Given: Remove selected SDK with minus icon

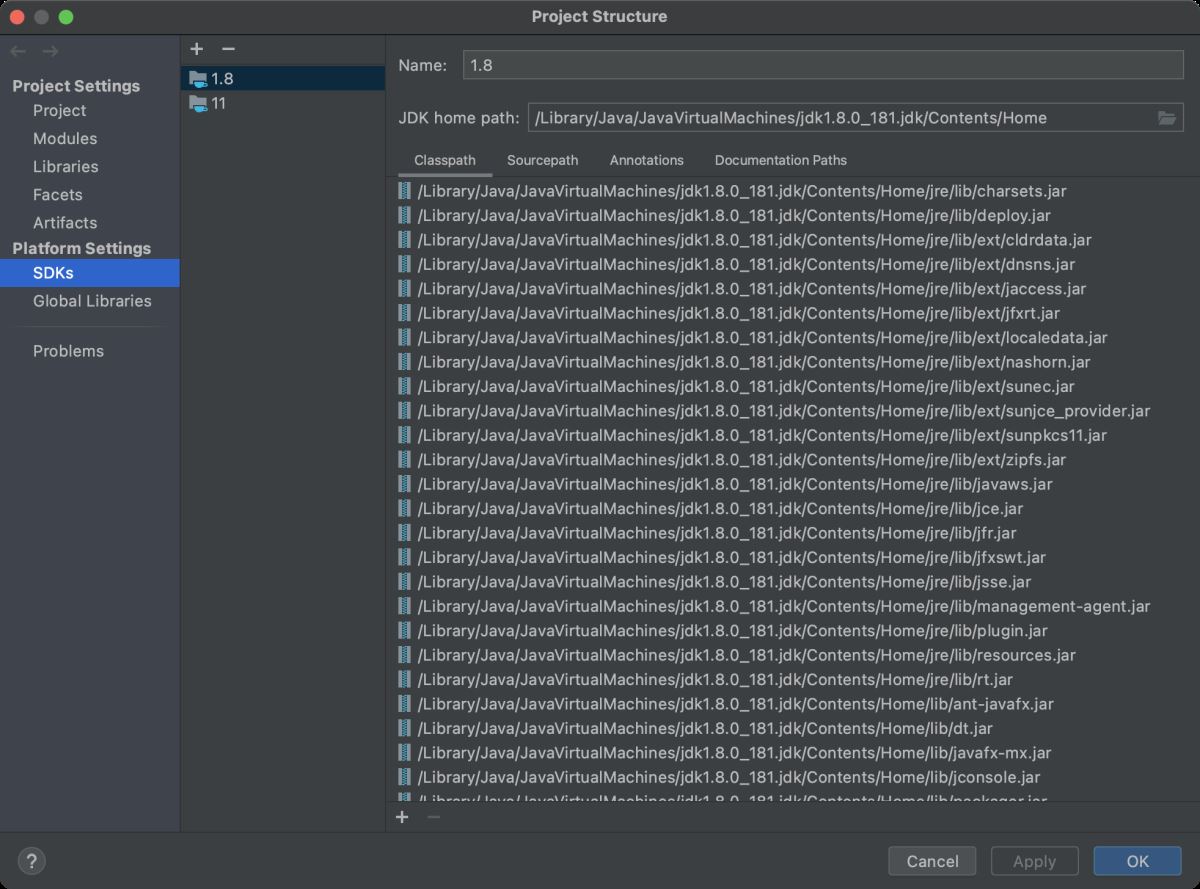Looking at the screenshot, I should tap(228, 49).
